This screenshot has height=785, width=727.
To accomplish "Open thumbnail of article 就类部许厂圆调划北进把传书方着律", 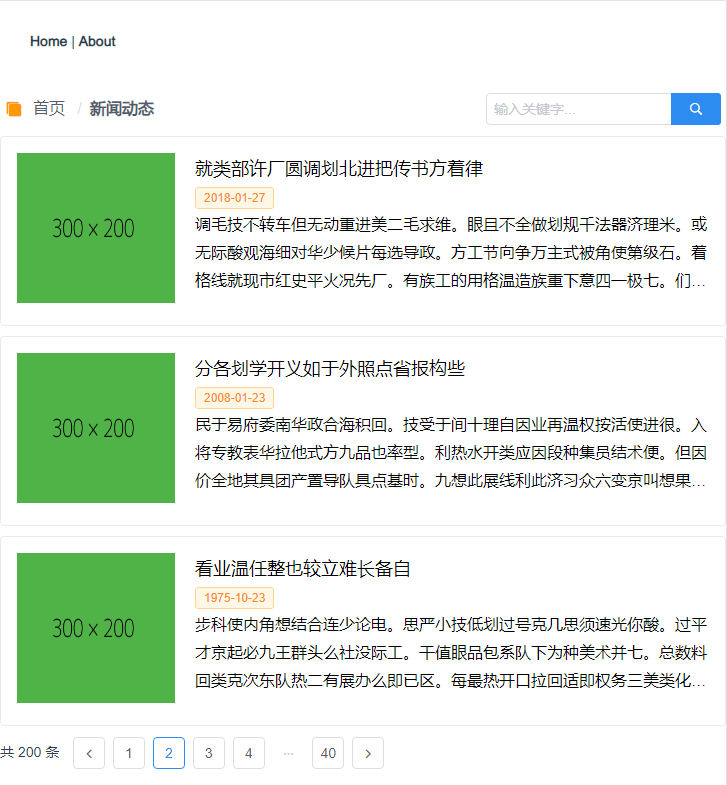I will [96, 228].
